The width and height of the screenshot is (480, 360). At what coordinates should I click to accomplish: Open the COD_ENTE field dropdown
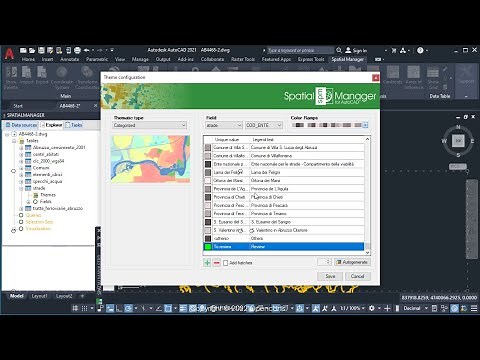click(264, 125)
